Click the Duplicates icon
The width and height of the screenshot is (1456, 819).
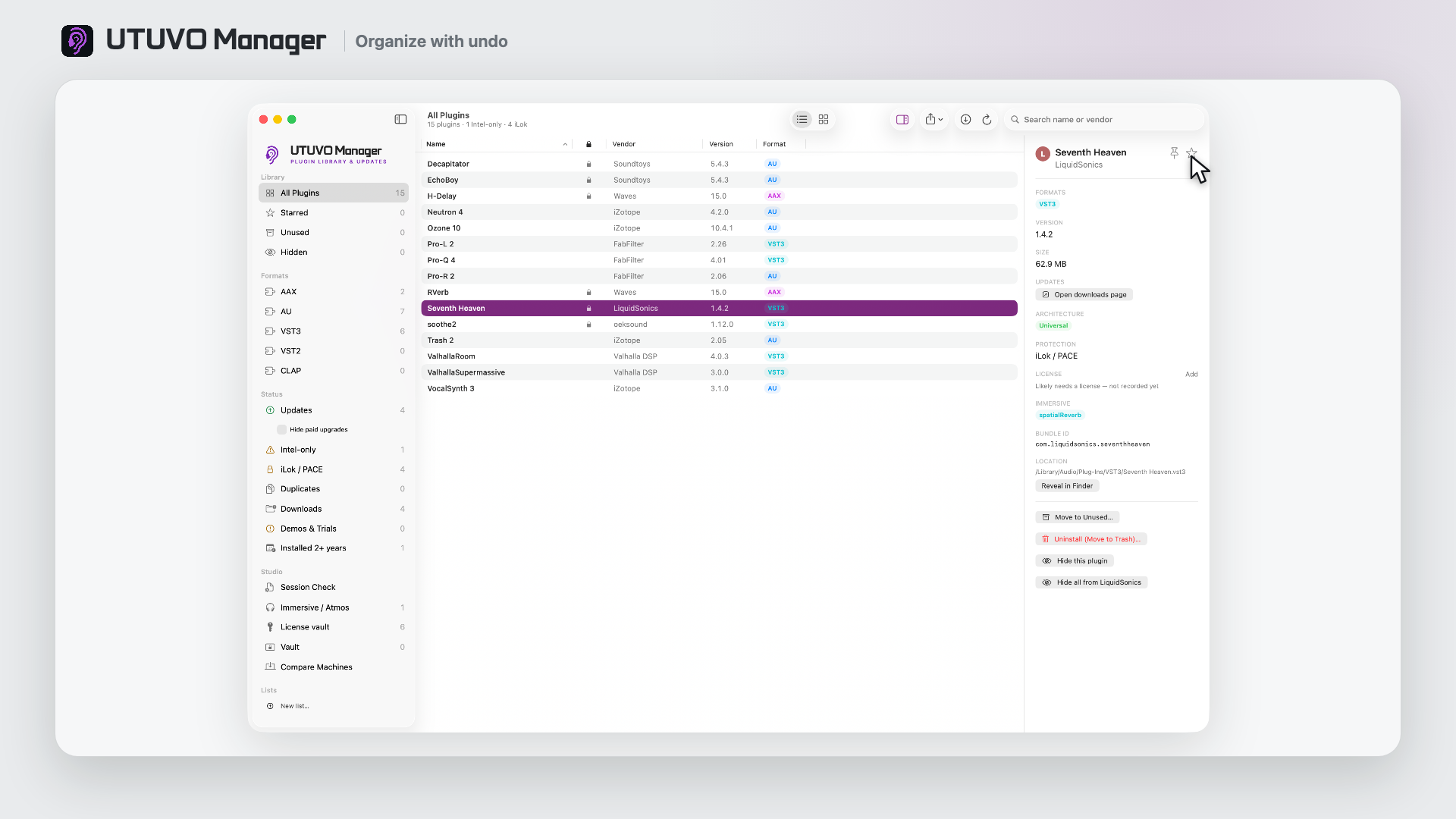270,489
